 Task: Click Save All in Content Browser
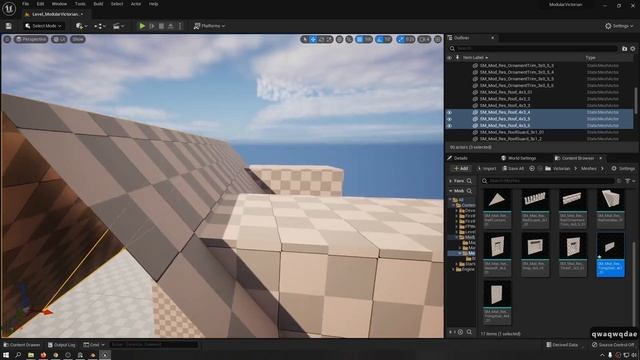(513, 169)
